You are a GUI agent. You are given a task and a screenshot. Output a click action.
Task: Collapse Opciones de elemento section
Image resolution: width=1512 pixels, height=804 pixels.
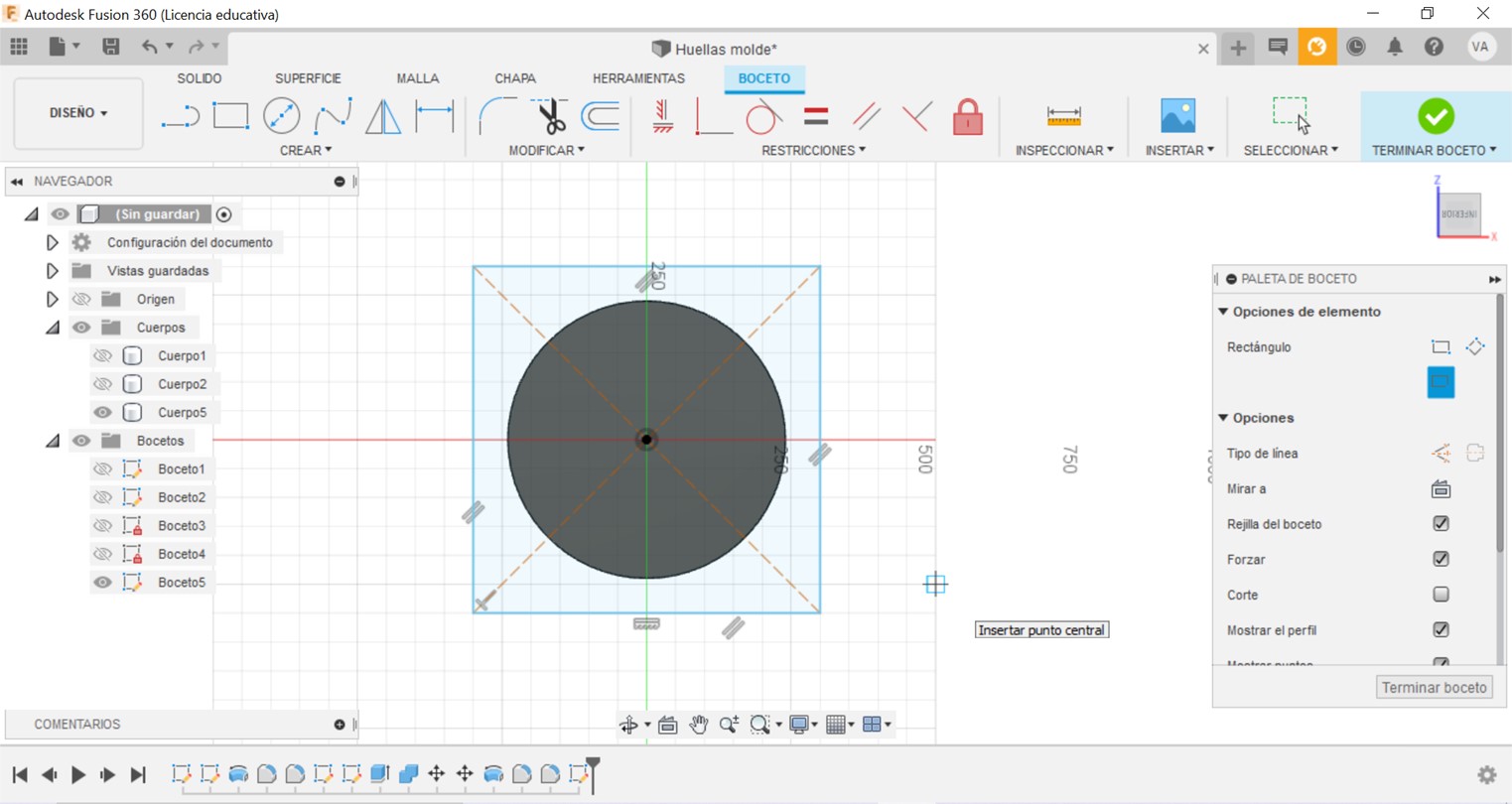[1223, 312]
